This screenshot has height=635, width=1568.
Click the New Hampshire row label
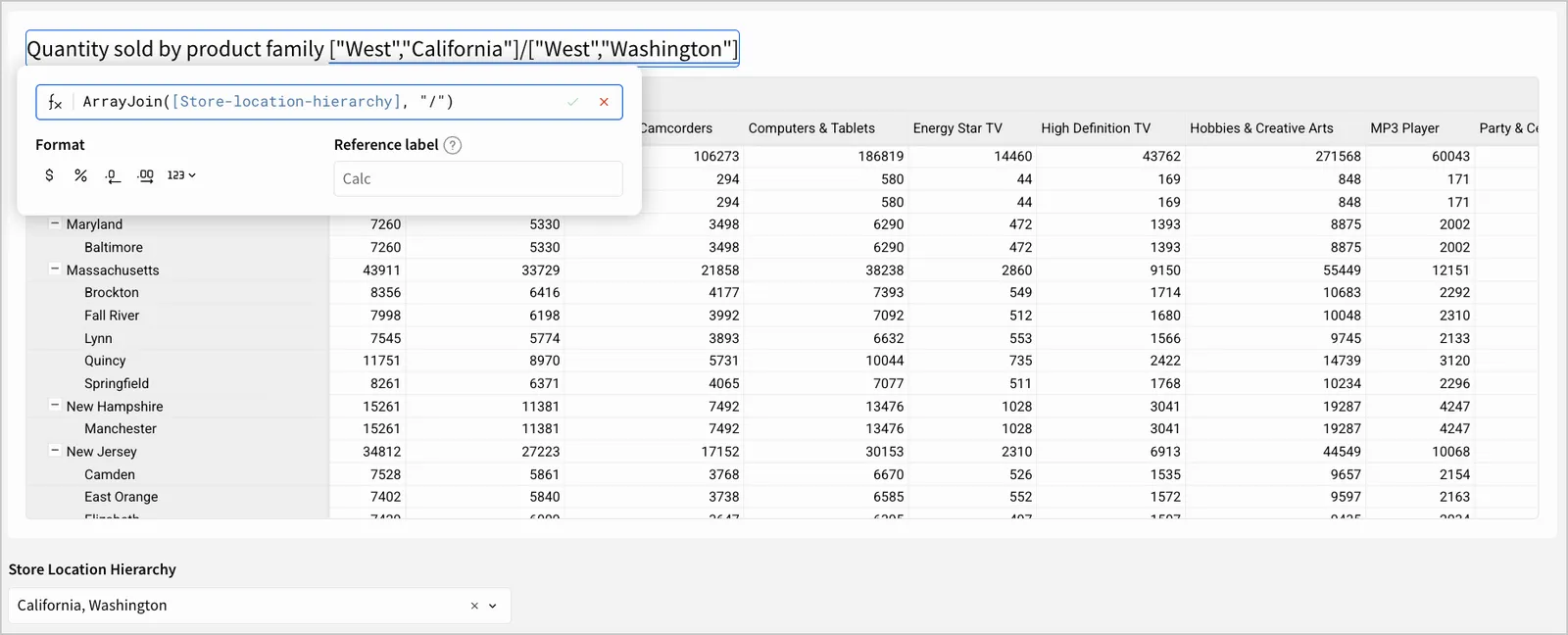(115, 407)
